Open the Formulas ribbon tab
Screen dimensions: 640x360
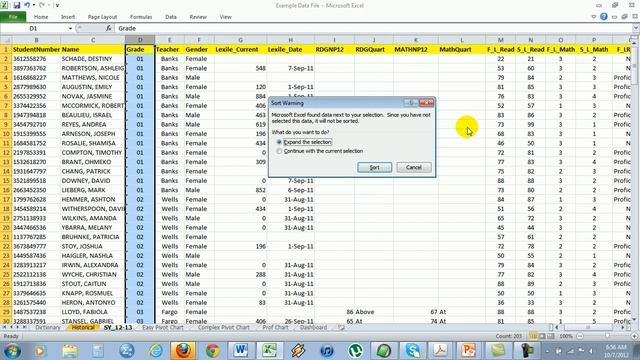coord(141,17)
